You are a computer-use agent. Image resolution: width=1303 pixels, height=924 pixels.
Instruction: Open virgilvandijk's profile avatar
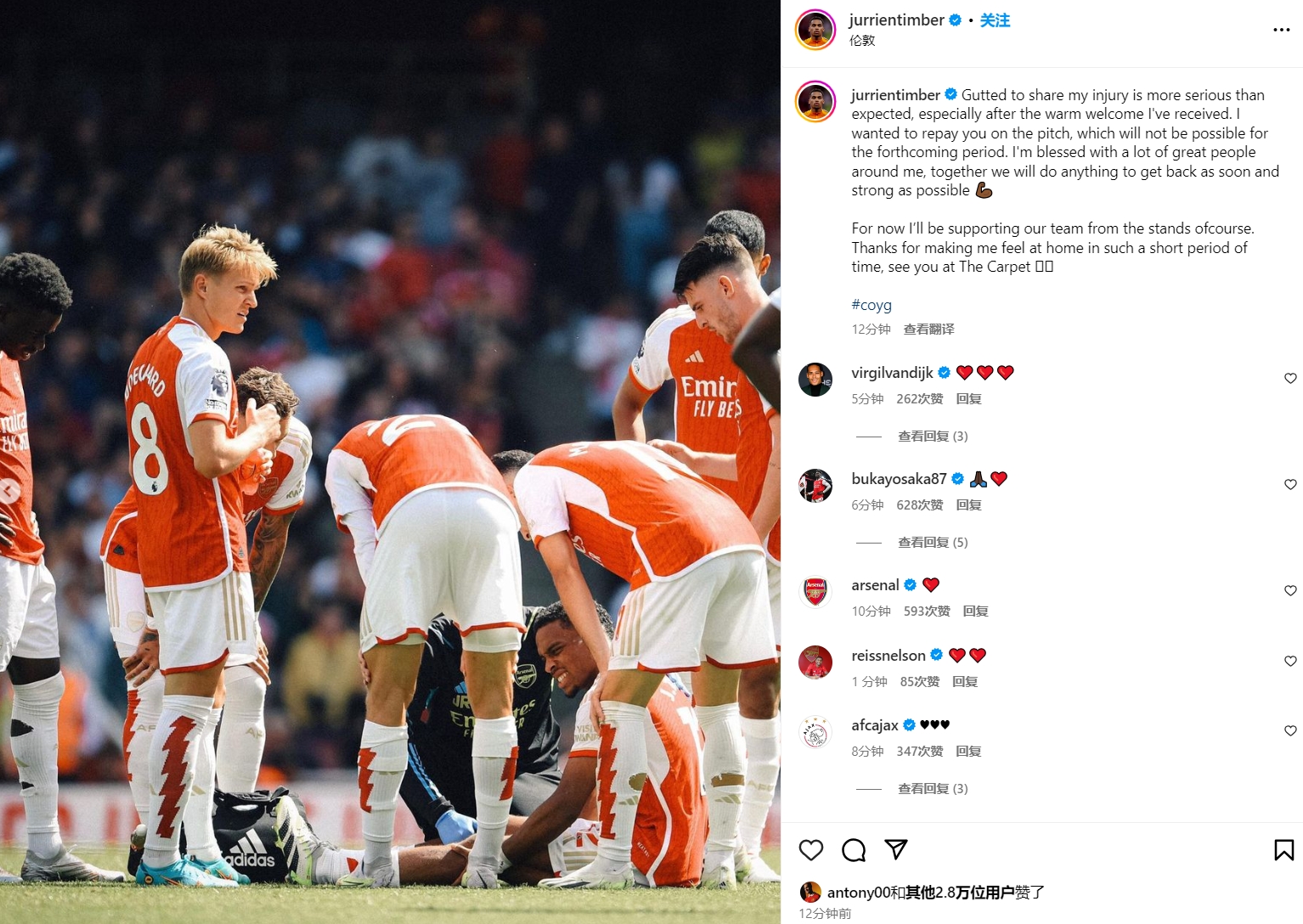click(x=815, y=380)
